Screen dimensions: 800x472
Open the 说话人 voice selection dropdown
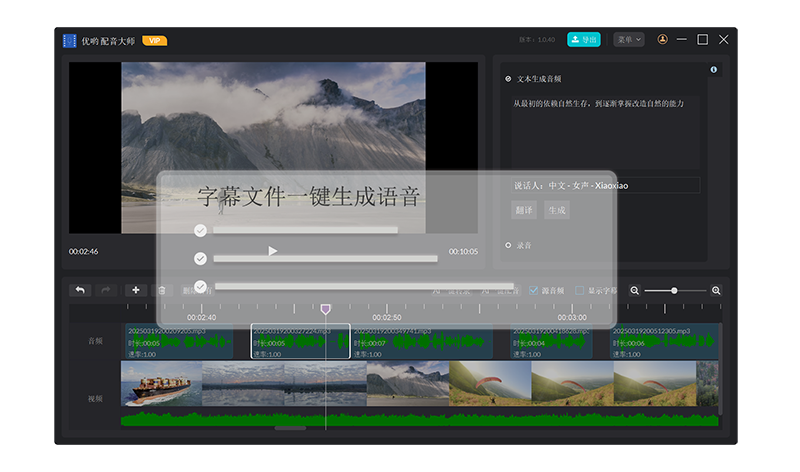click(x=605, y=185)
